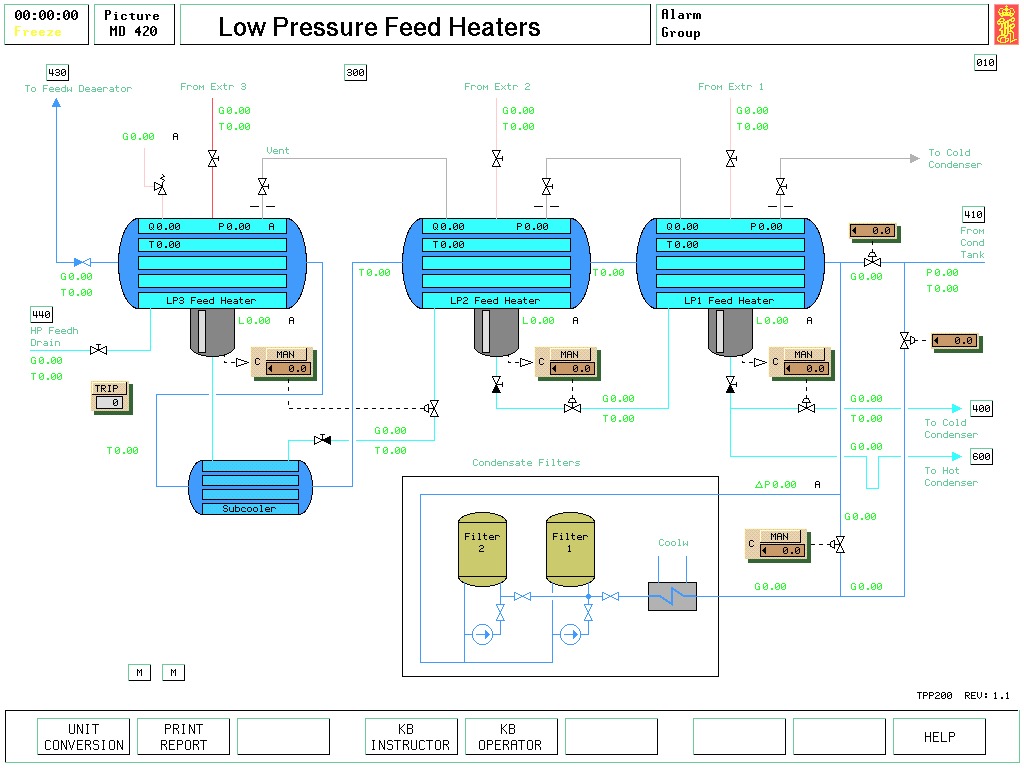Image resolution: width=1024 pixels, height=768 pixels.
Task: Select the filter loop control valve
Action: click(x=838, y=544)
